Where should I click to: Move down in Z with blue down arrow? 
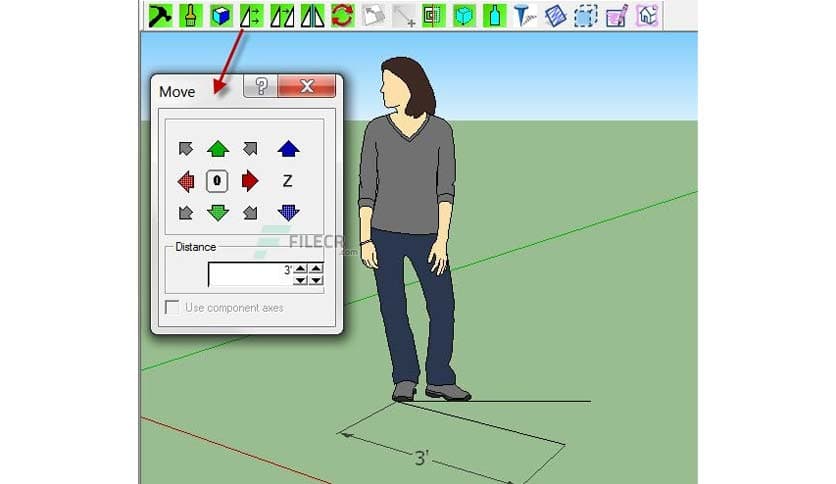pyautogui.click(x=288, y=213)
